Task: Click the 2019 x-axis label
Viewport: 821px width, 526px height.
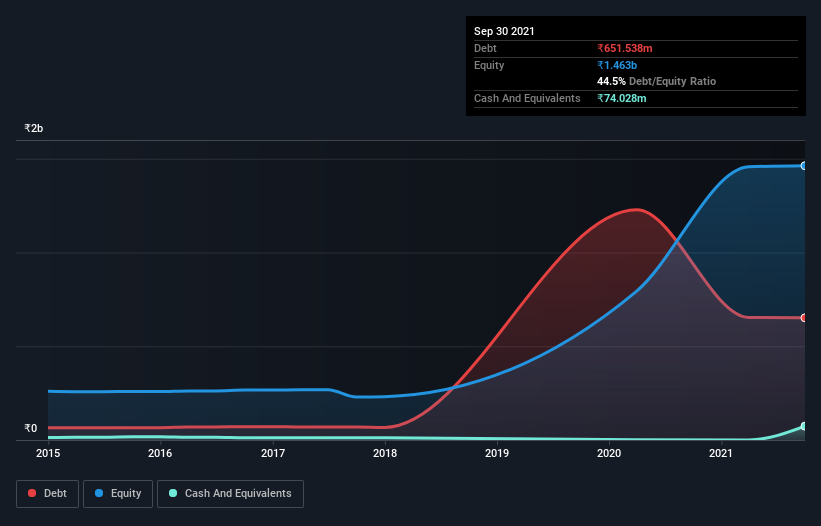Action: (x=497, y=453)
